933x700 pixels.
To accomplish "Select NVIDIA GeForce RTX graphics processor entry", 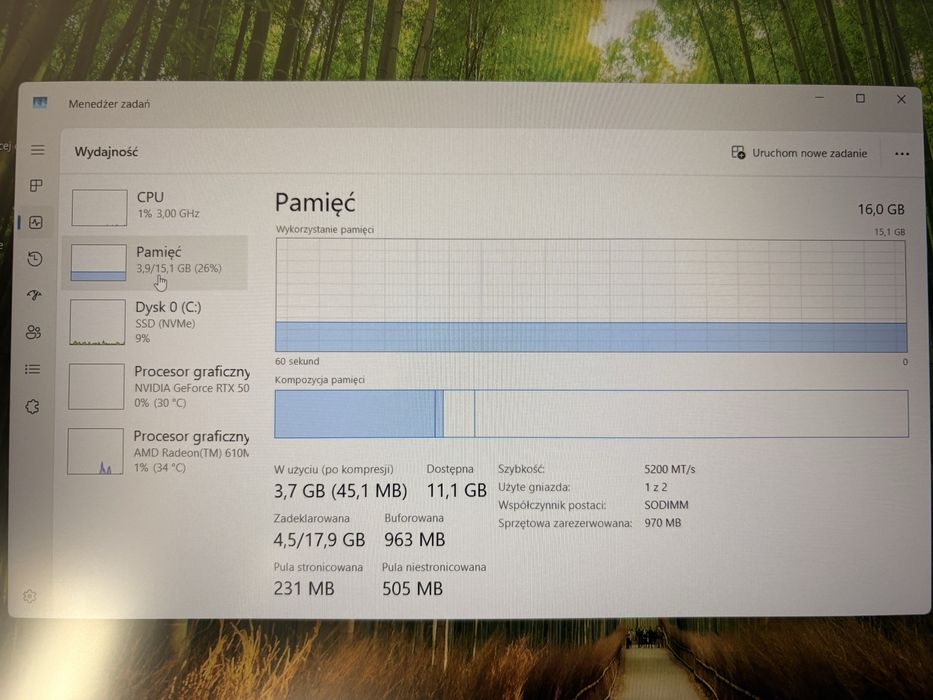I will point(156,386).
